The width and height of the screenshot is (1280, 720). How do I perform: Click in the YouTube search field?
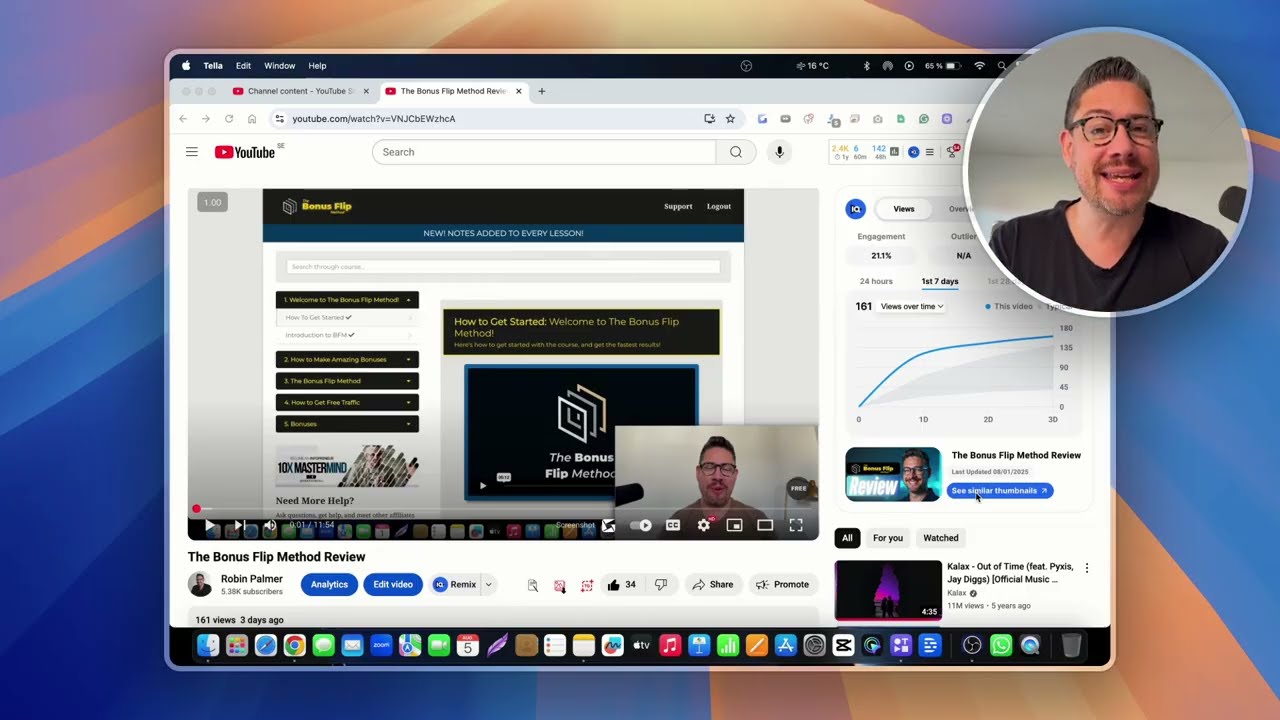click(544, 152)
